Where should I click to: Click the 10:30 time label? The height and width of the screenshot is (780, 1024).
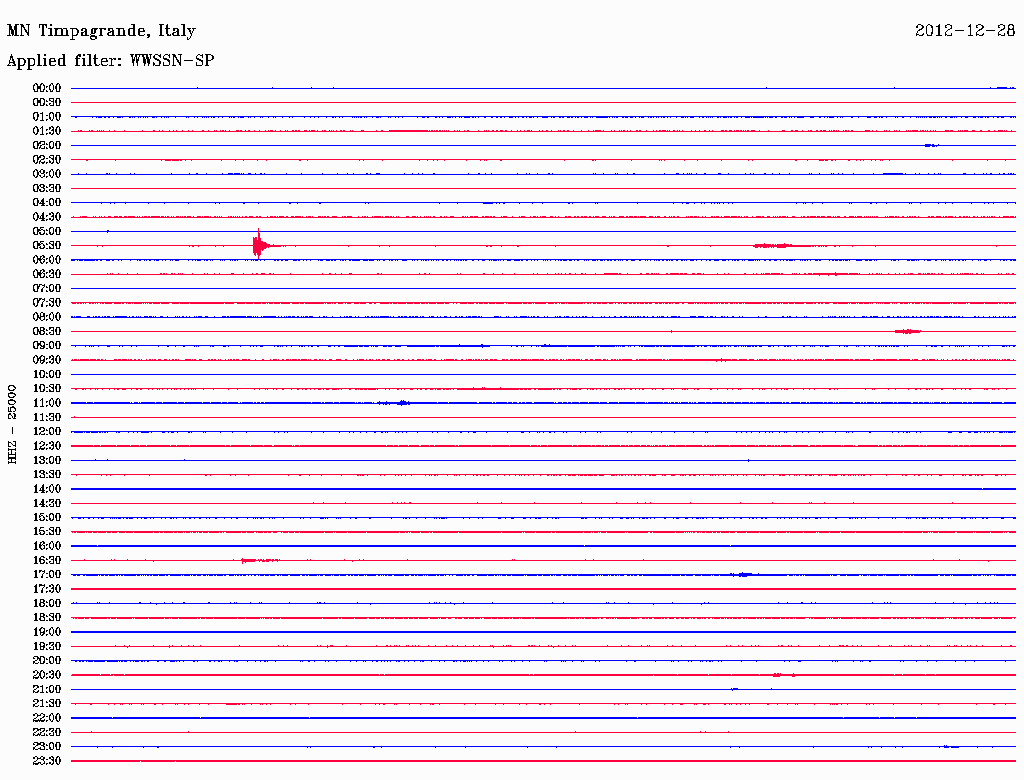point(47,389)
